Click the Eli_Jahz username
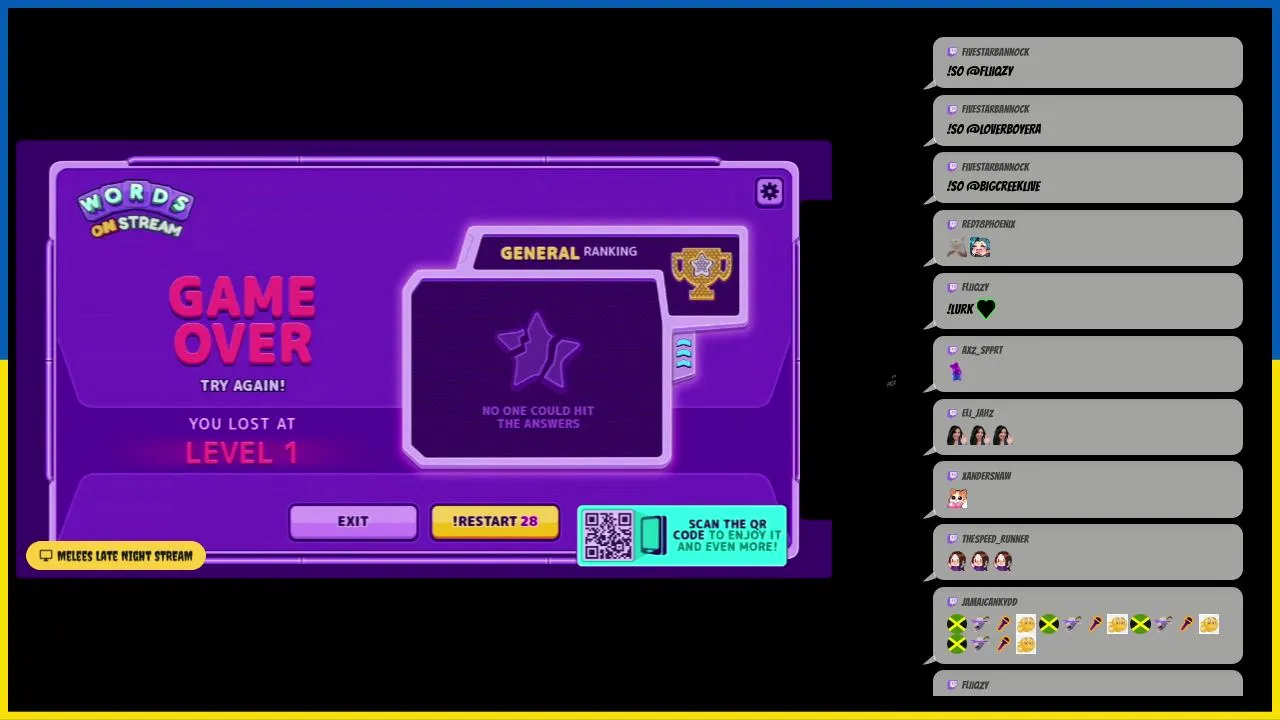 click(978, 413)
